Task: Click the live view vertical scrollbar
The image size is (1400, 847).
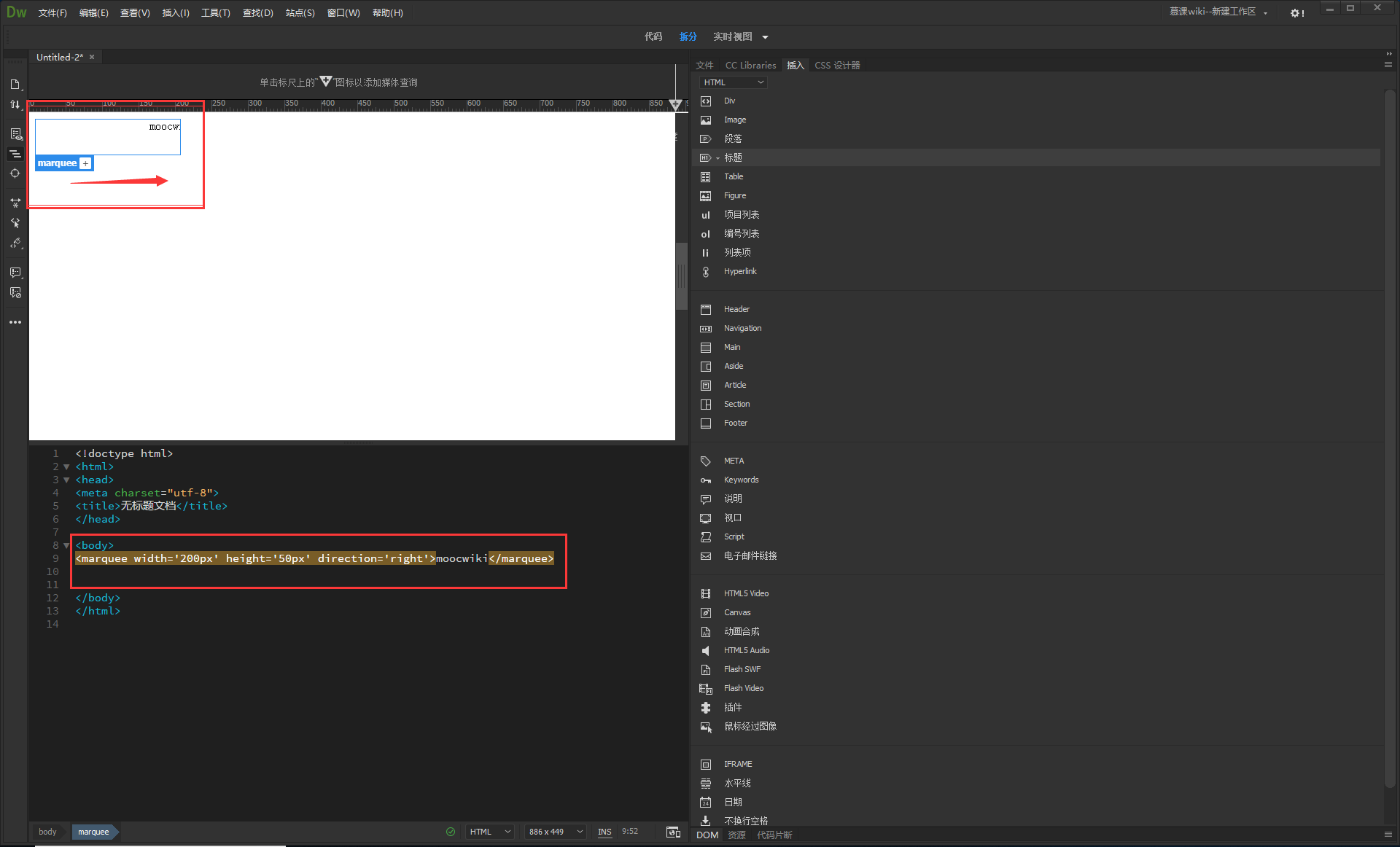Action: 682,276
